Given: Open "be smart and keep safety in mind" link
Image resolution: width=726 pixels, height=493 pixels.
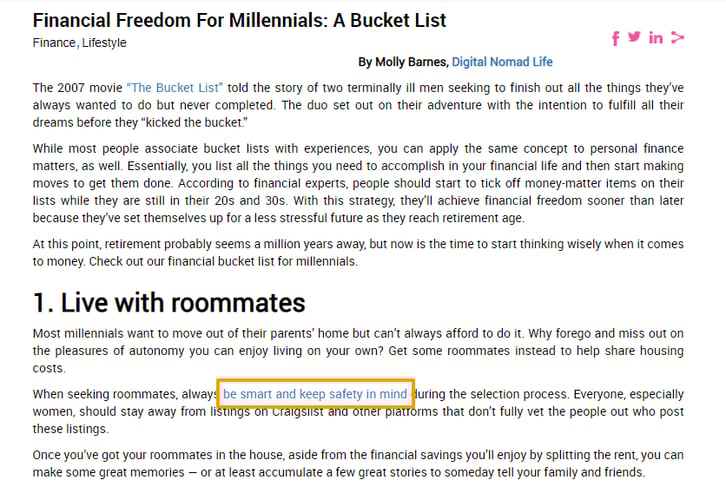Looking at the screenshot, I should pos(315,394).
